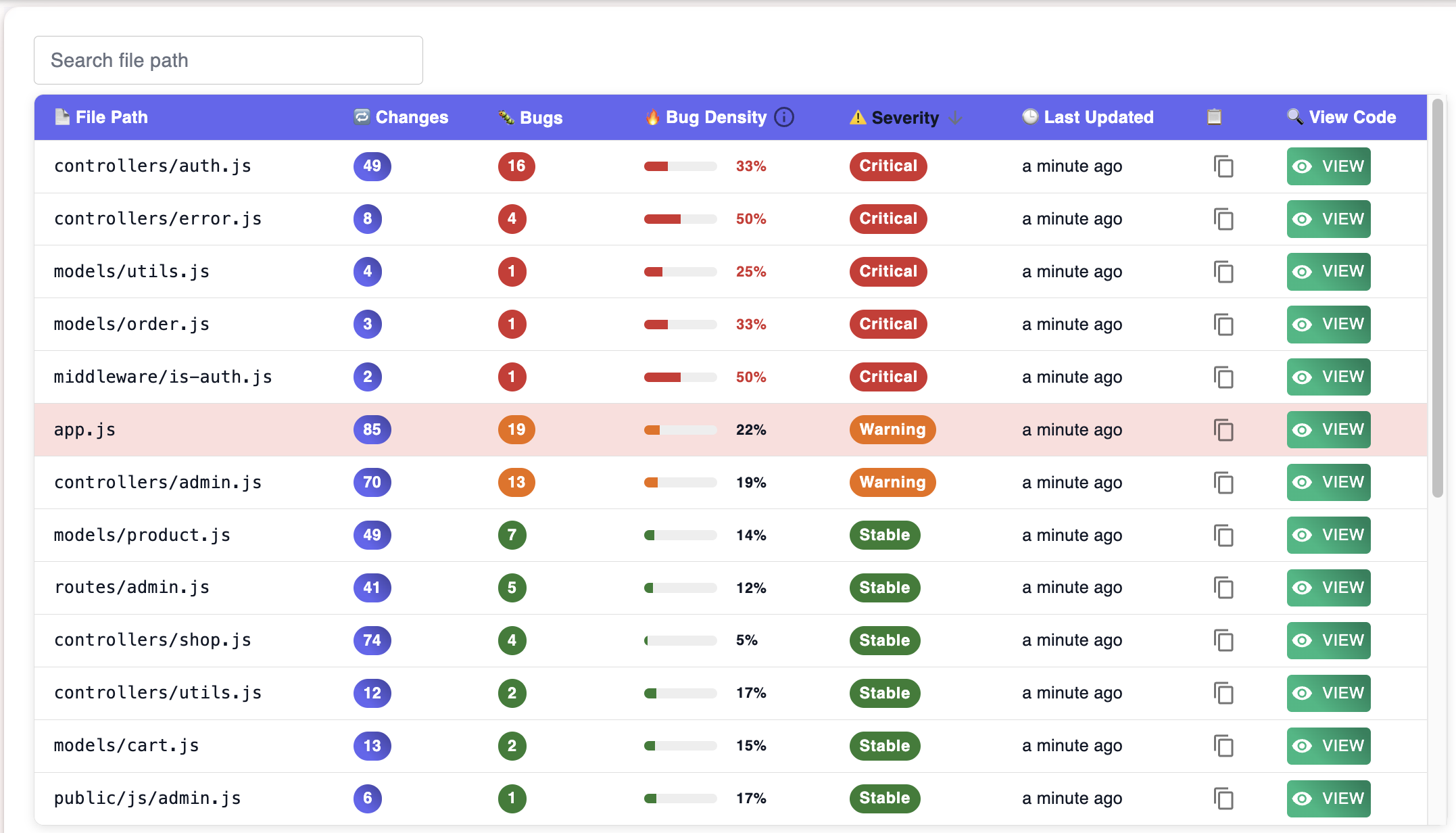Screen dimensions: 1456x833
Task: Toggle Severity sort arrow
Action: (x=955, y=118)
